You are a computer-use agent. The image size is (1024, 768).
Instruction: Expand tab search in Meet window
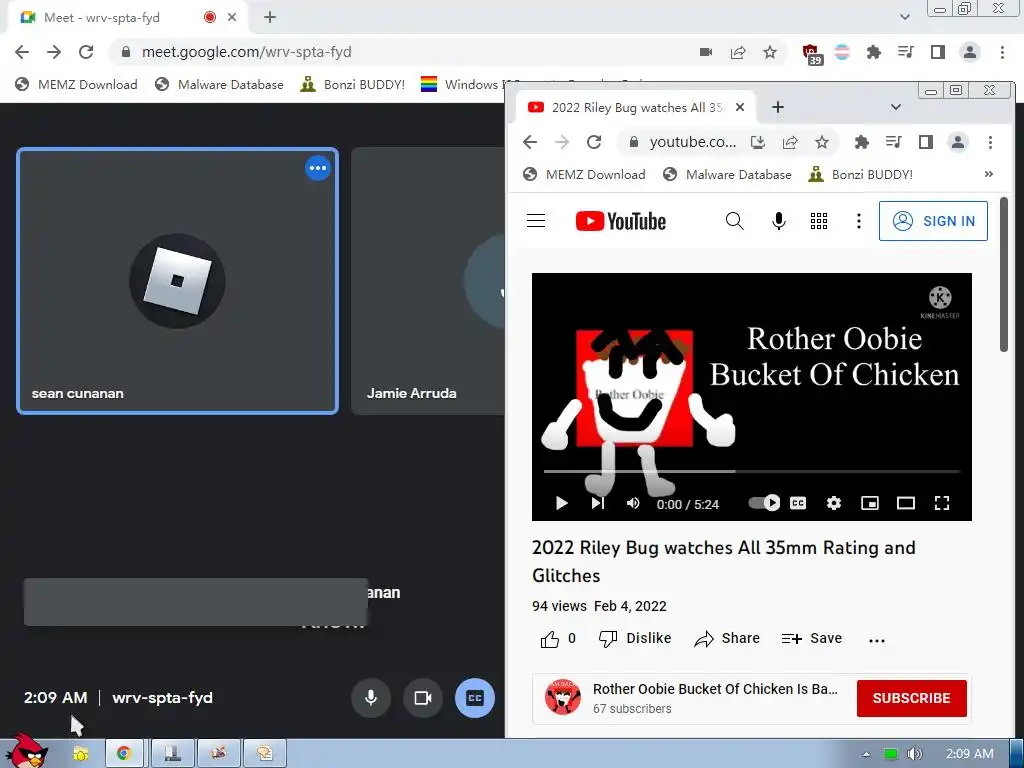click(x=904, y=18)
